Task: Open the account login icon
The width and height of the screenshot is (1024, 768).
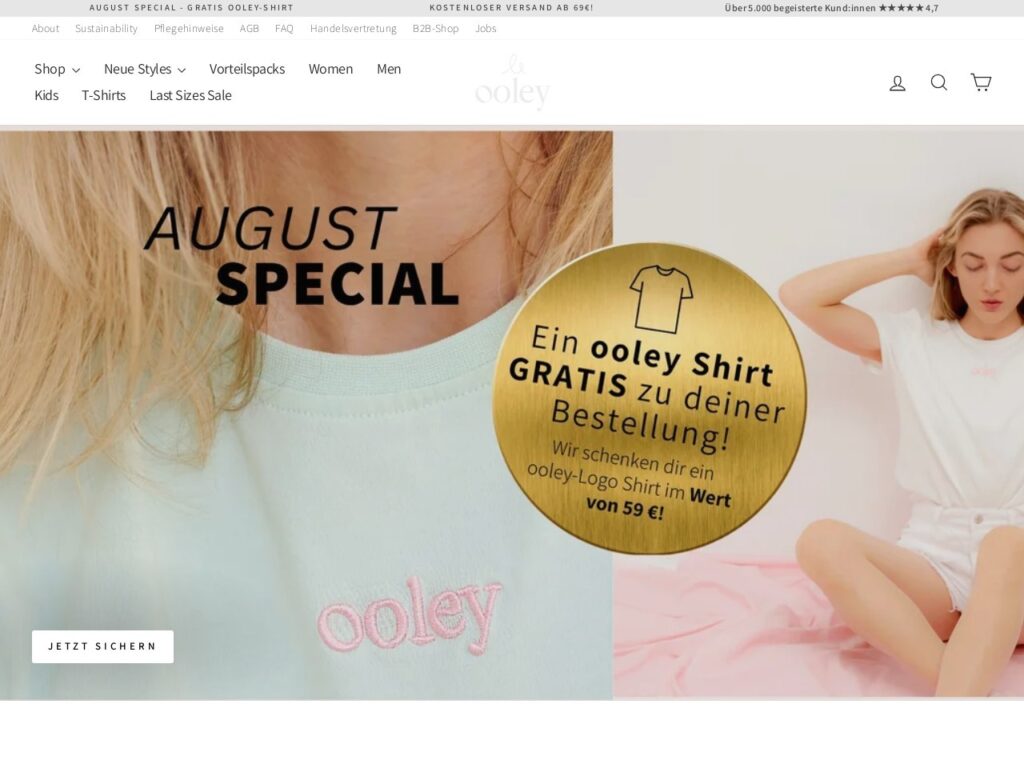Action: (x=897, y=83)
